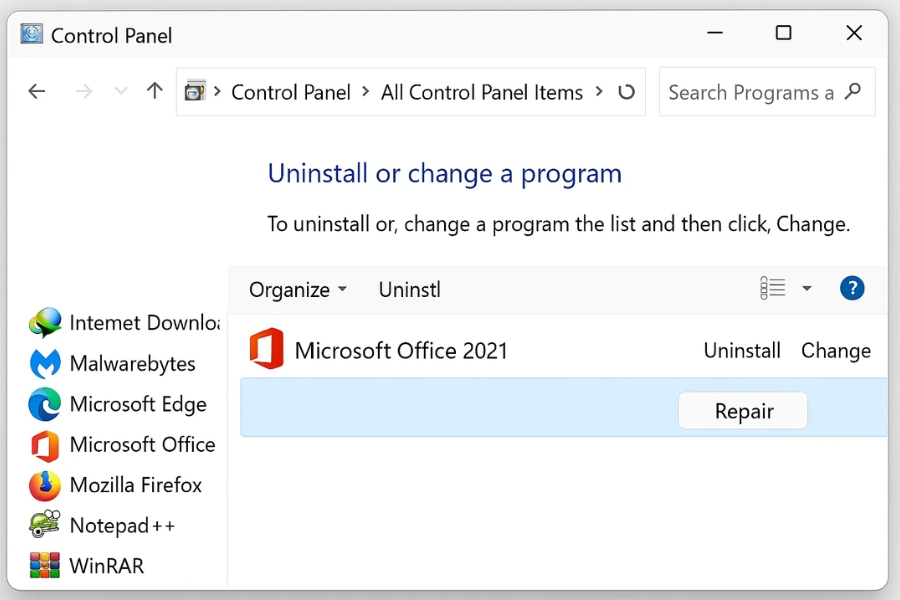Screen dimensions: 900x600
Task: Click Uninstall next to Microsoft Office 2021
Action: pos(742,351)
